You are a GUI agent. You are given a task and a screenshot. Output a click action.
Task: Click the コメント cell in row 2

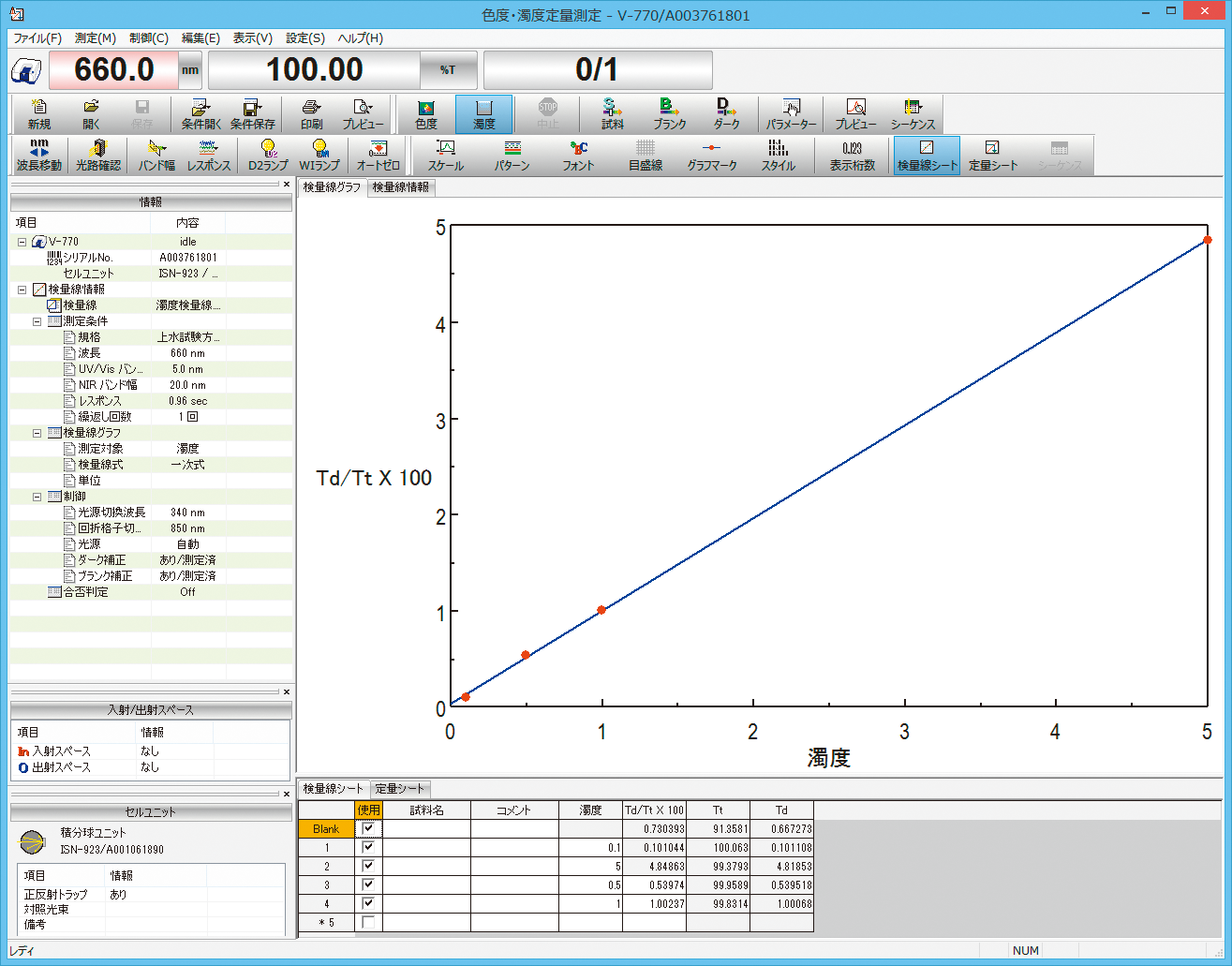[x=514, y=866]
